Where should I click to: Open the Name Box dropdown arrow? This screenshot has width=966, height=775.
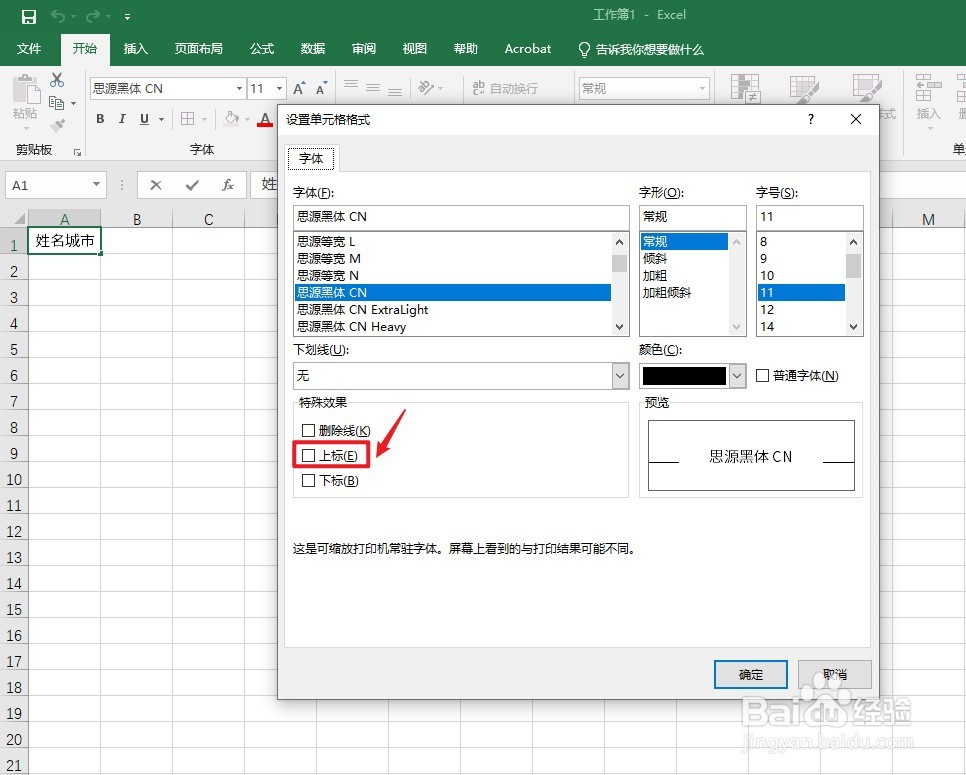point(96,185)
